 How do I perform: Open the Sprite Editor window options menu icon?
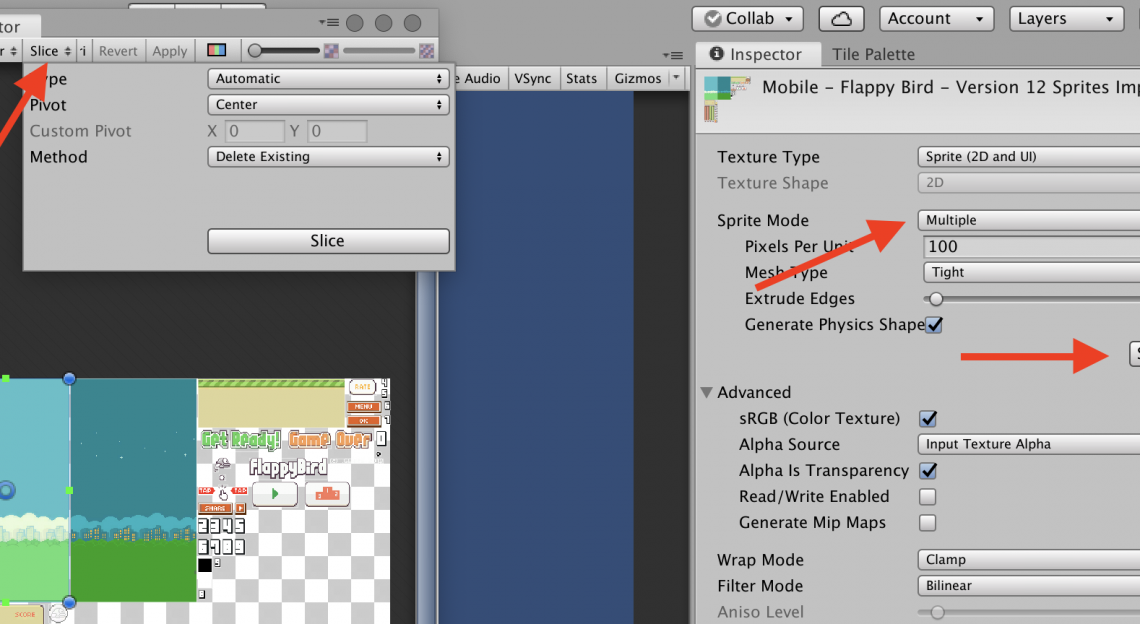[329, 23]
